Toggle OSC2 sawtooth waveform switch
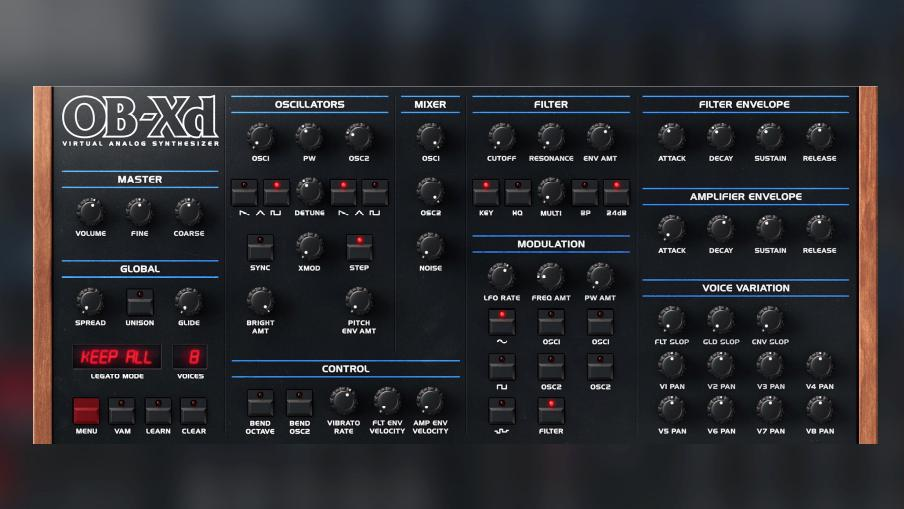 (x=343, y=193)
